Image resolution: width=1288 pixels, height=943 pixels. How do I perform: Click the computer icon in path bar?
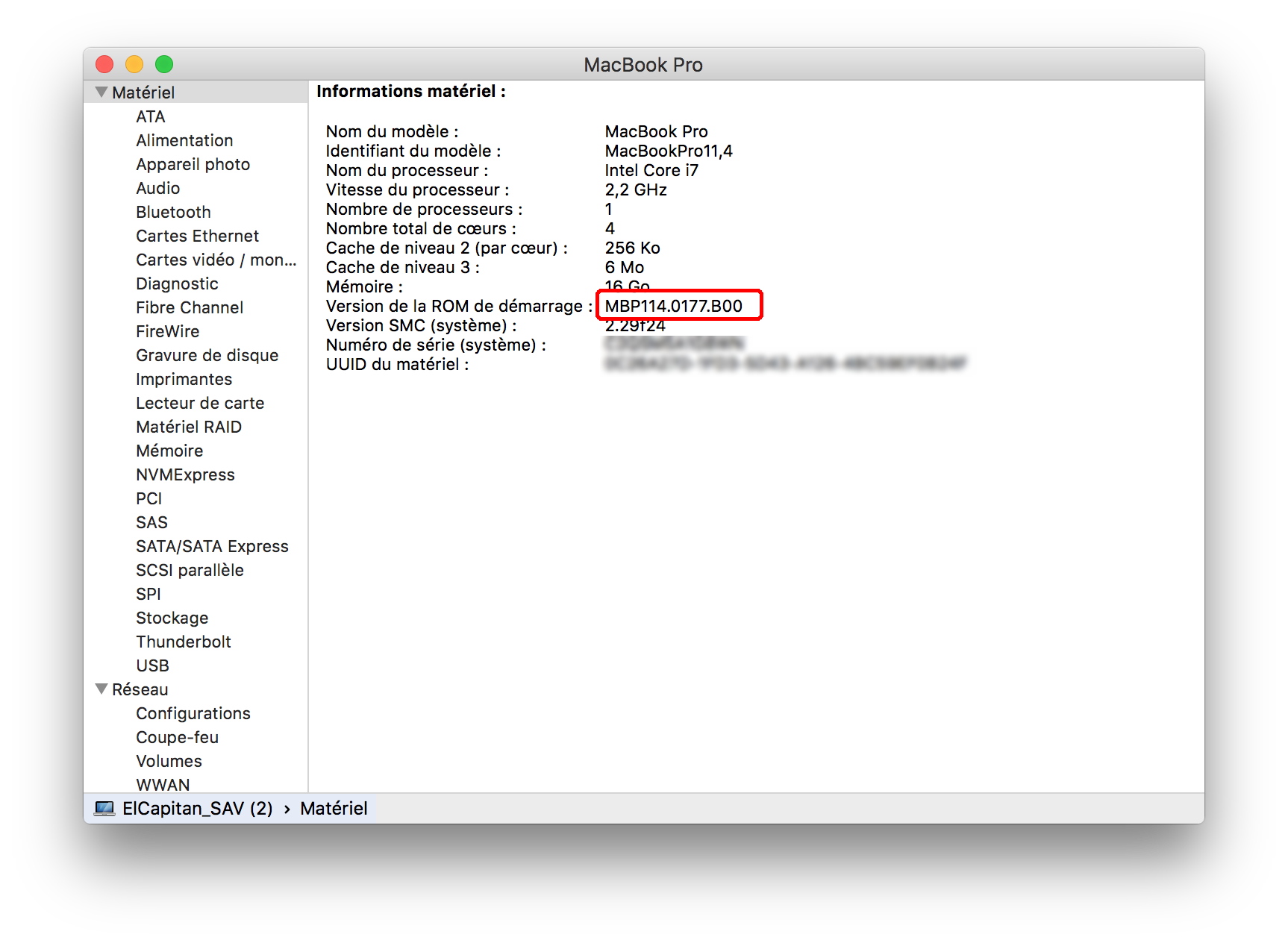coord(104,809)
